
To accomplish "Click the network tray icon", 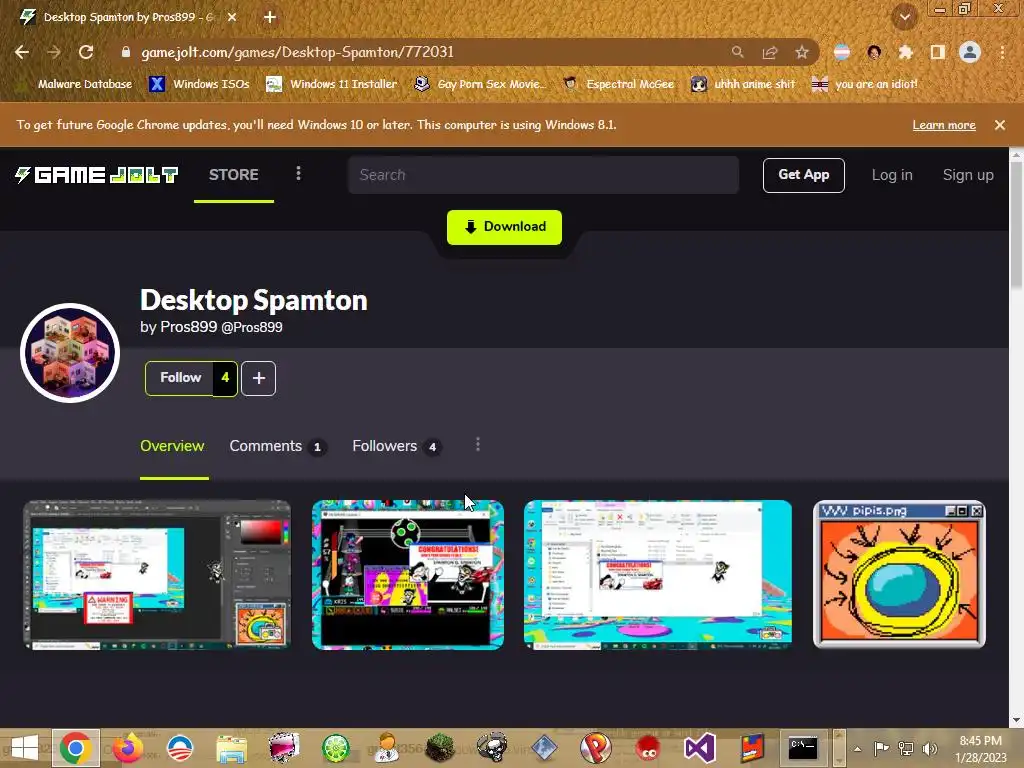I will [x=906, y=748].
